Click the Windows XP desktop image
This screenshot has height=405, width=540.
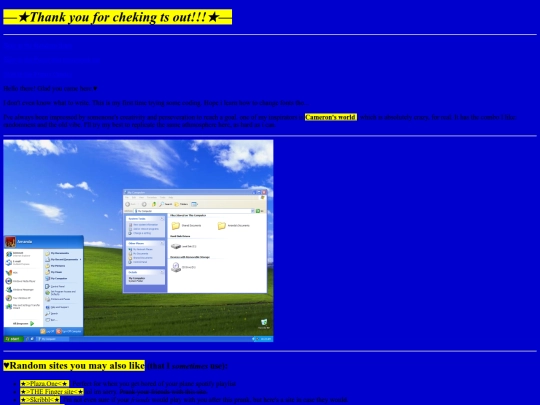(x=138, y=241)
